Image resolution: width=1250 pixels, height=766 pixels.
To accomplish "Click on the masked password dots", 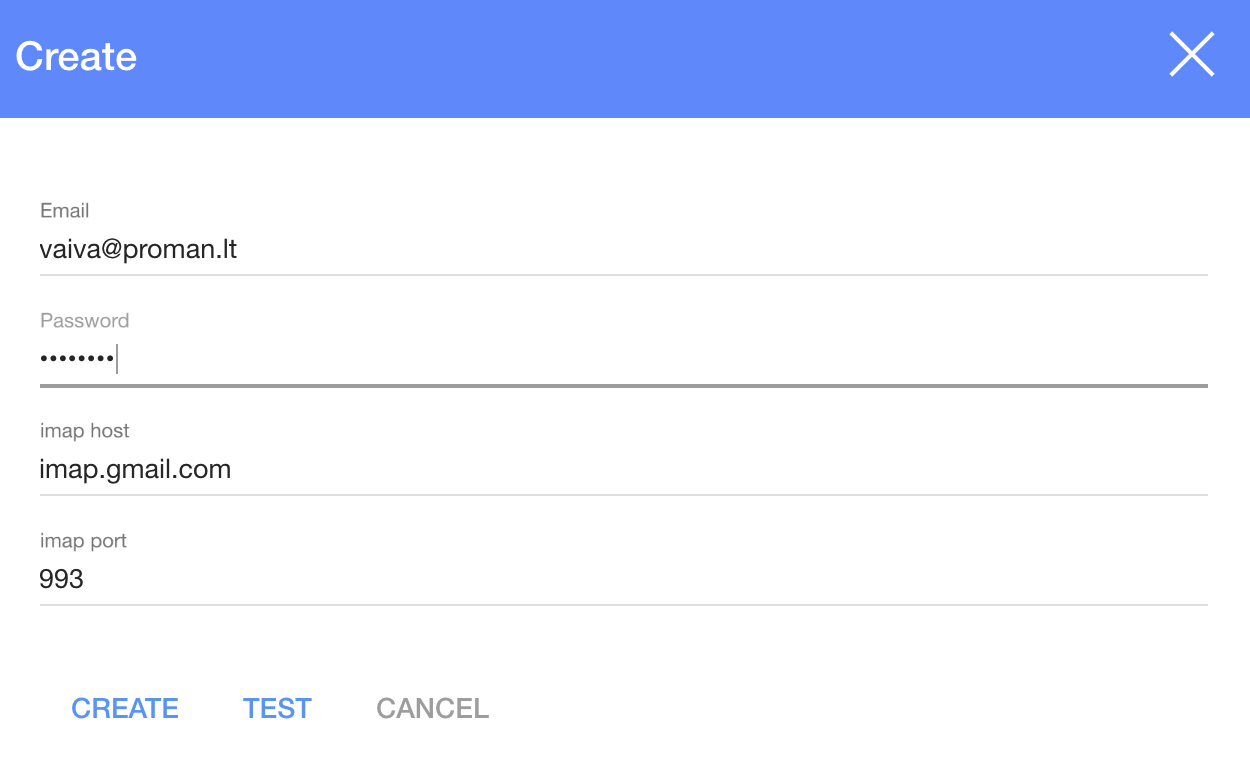I will click(77, 359).
